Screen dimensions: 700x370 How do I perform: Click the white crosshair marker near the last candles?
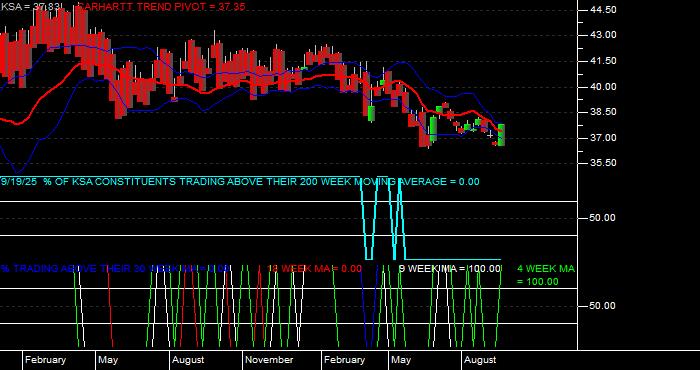click(x=490, y=134)
